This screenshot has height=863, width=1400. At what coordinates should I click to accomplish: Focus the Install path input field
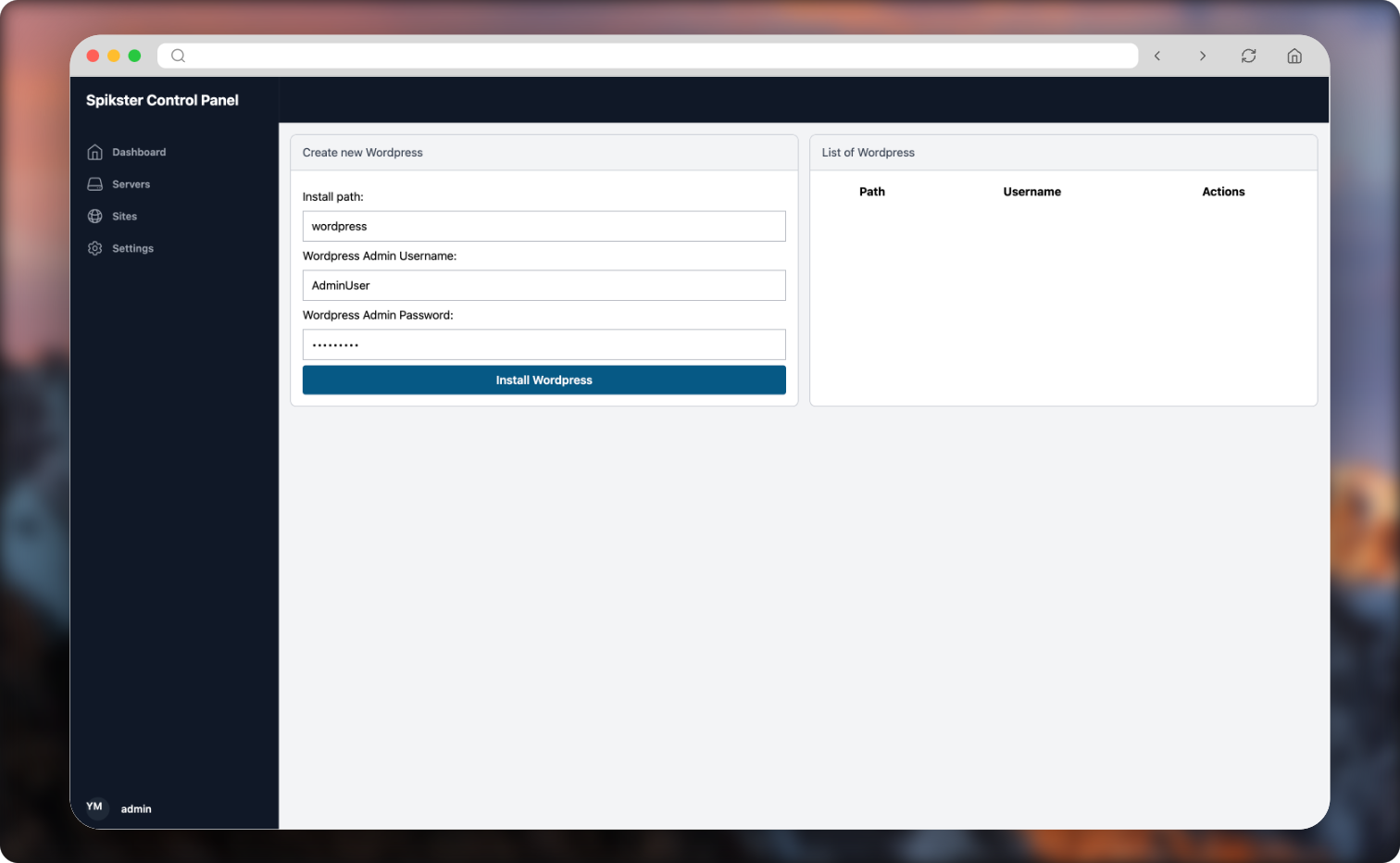click(544, 226)
